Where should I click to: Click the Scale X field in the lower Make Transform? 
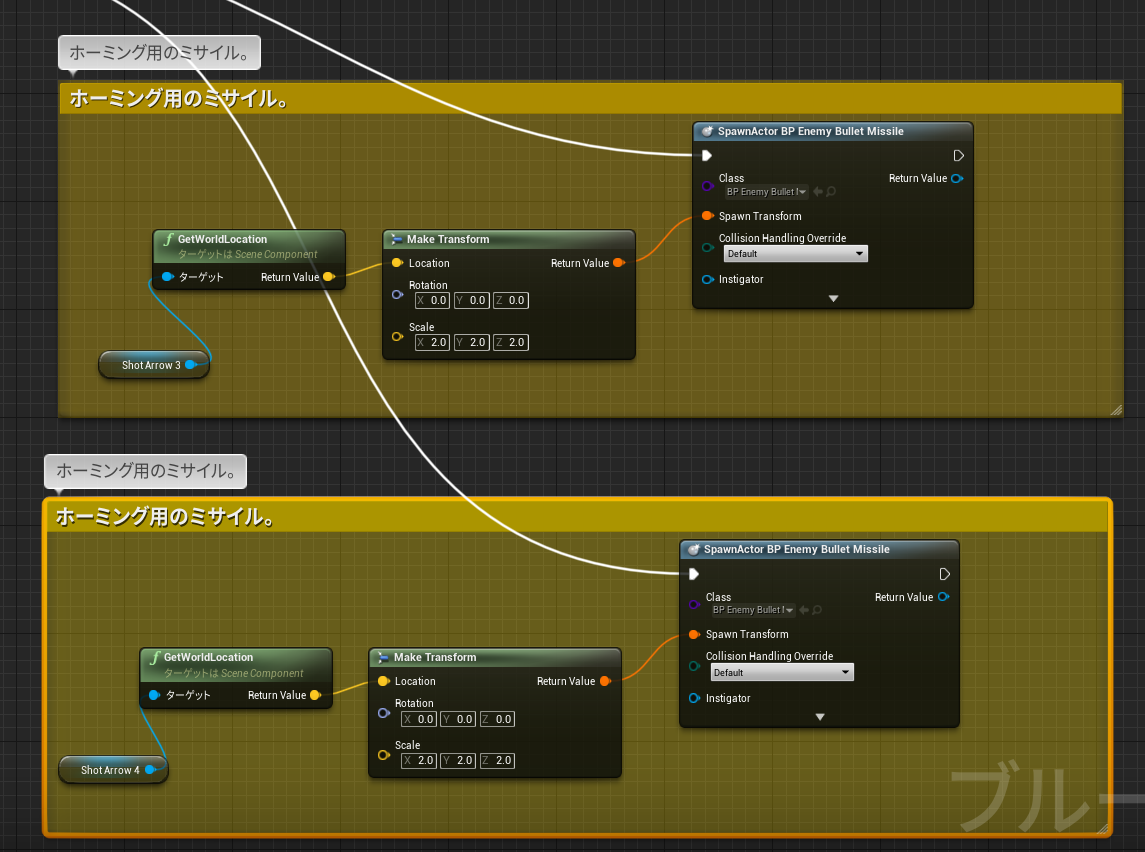click(418, 760)
